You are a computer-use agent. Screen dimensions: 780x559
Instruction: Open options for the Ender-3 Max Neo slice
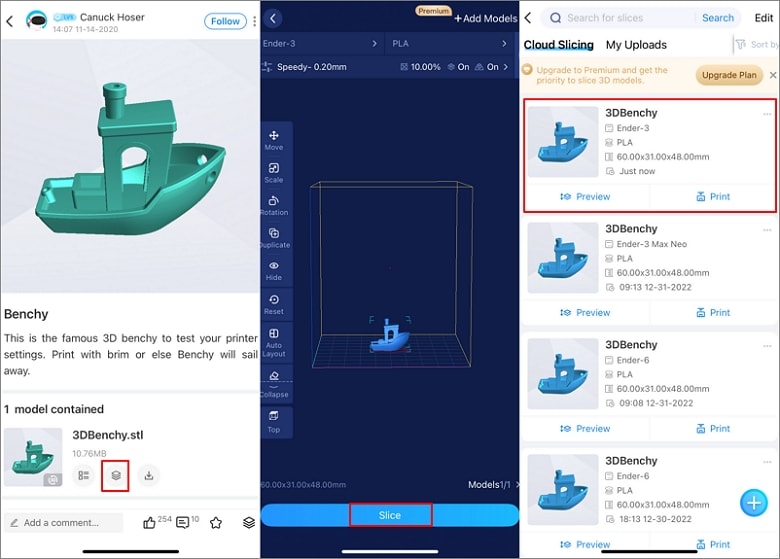coord(767,230)
